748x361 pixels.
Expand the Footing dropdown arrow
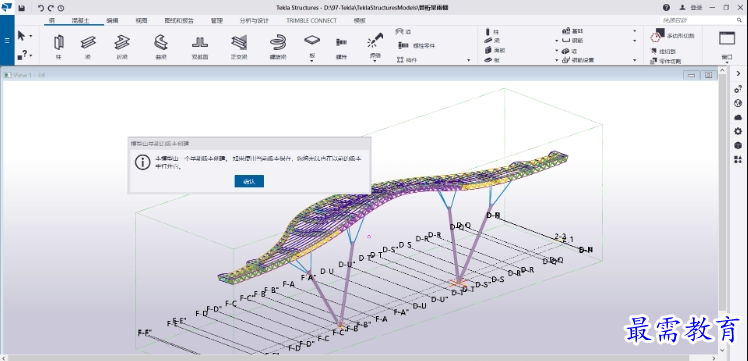pyautogui.click(x=634, y=31)
